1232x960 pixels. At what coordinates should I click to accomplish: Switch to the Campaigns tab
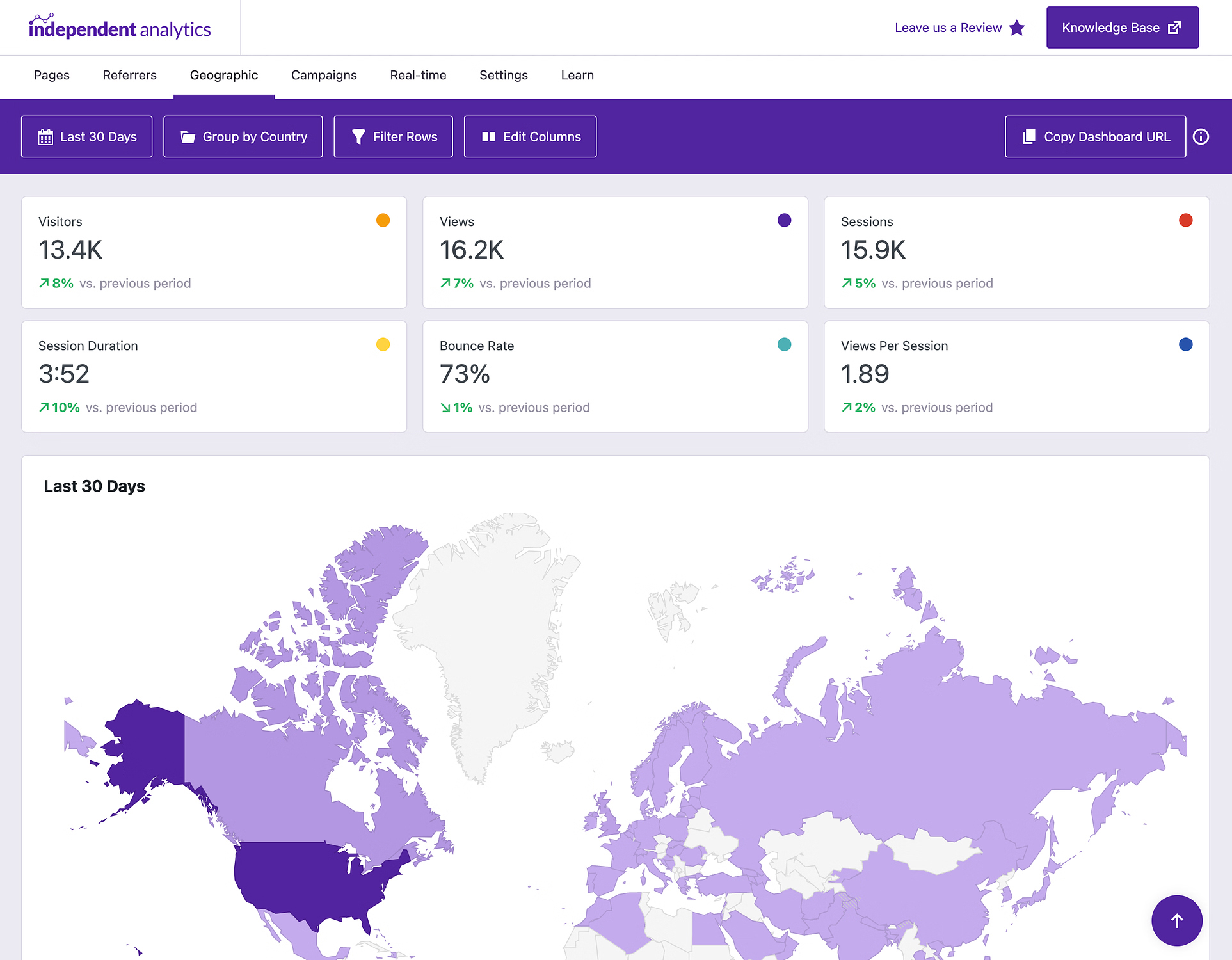324,75
